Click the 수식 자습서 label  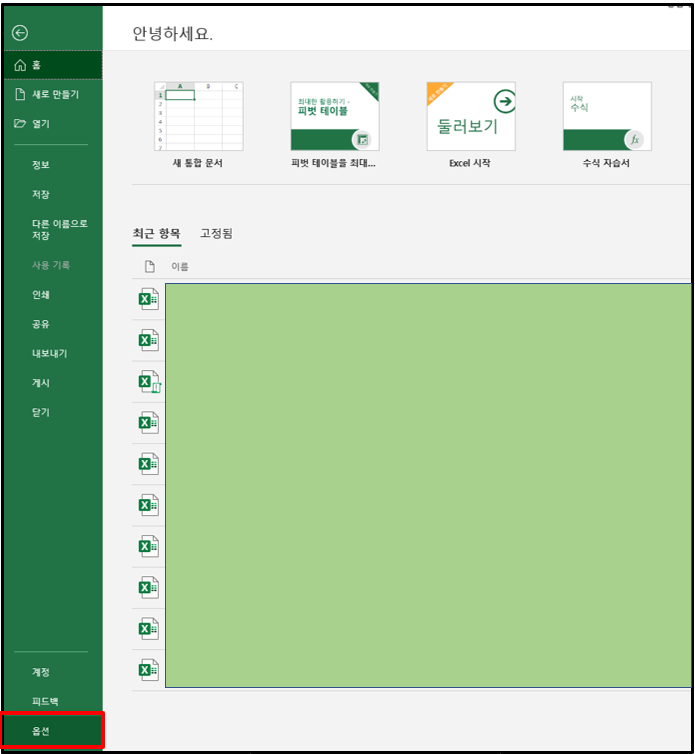click(x=606, y=163)
